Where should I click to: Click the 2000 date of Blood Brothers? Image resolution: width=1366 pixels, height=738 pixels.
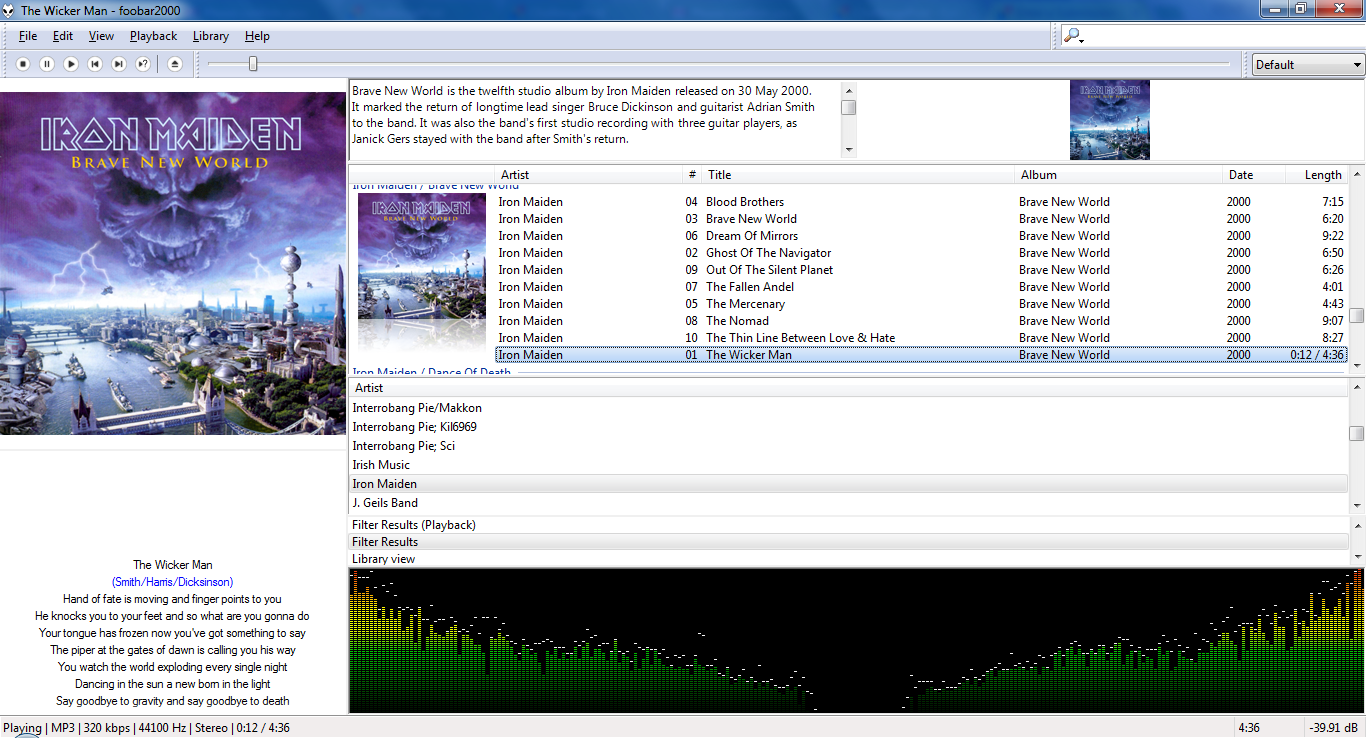1238,202
